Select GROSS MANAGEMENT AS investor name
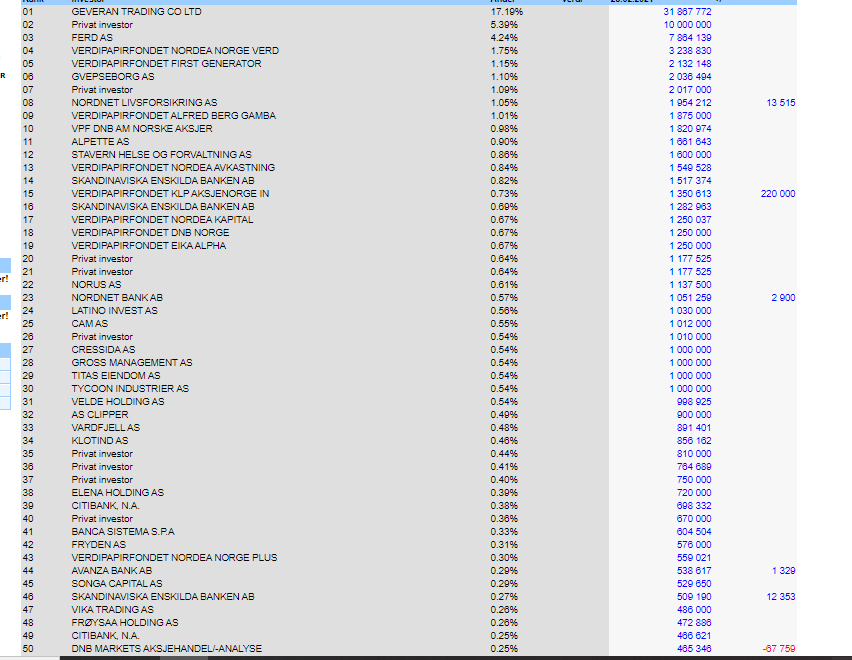The height and width of the screenshot is (660, 852). click(x=132, y=363)
